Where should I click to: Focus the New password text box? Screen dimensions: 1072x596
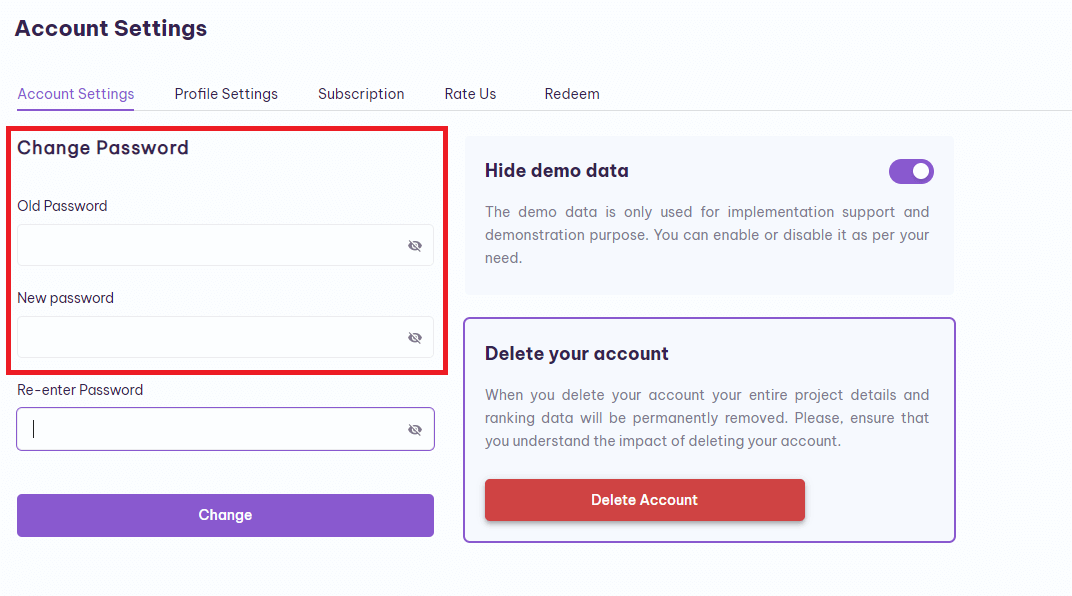(226, 337)
